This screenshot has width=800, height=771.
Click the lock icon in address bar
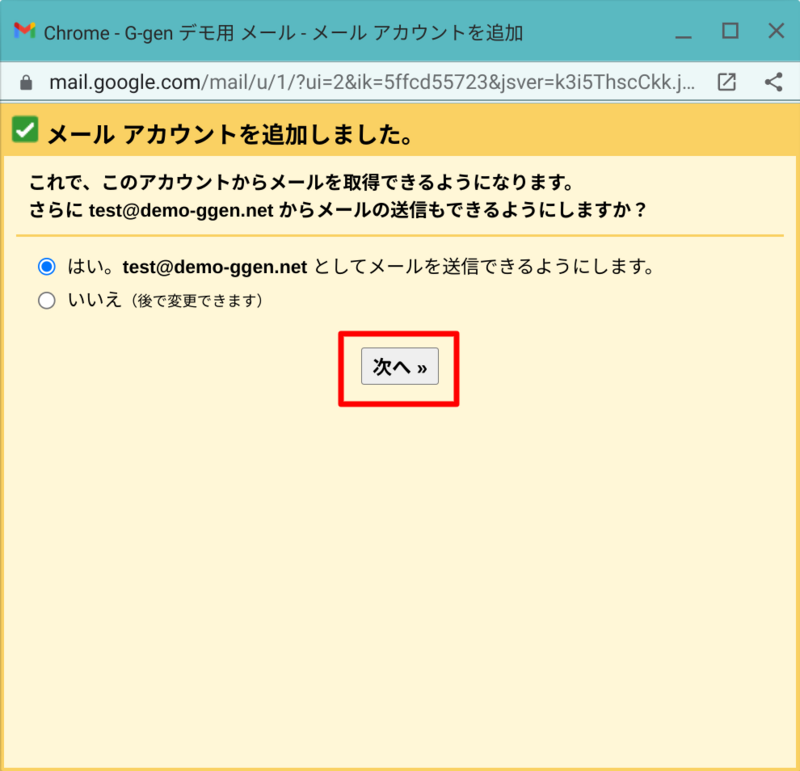[x=26, y=82]
